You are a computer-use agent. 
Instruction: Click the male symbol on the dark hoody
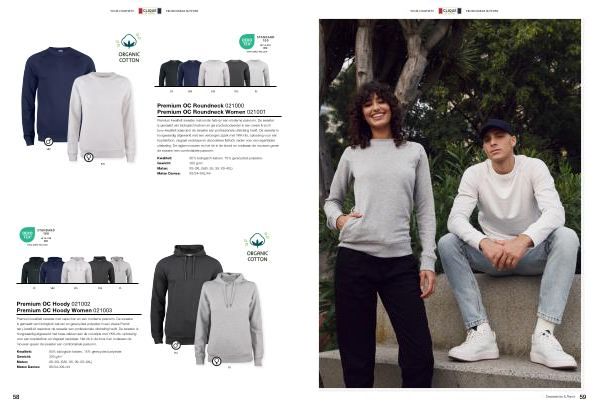click(176, 345)
